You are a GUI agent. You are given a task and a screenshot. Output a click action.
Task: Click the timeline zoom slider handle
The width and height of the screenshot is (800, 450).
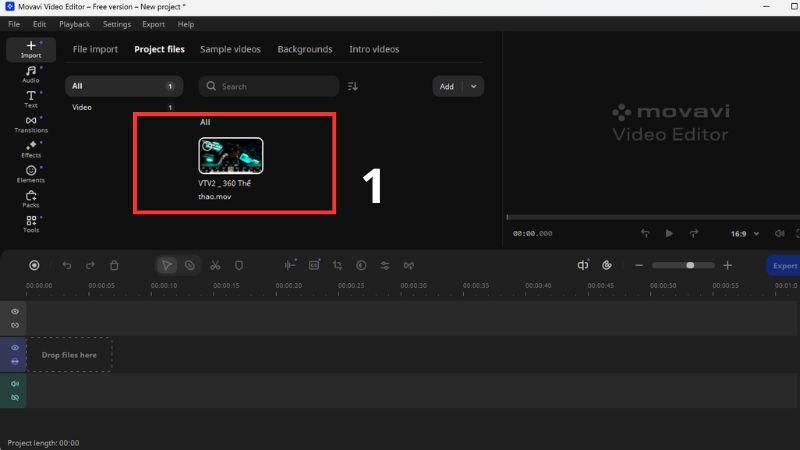tap(690, 265)
